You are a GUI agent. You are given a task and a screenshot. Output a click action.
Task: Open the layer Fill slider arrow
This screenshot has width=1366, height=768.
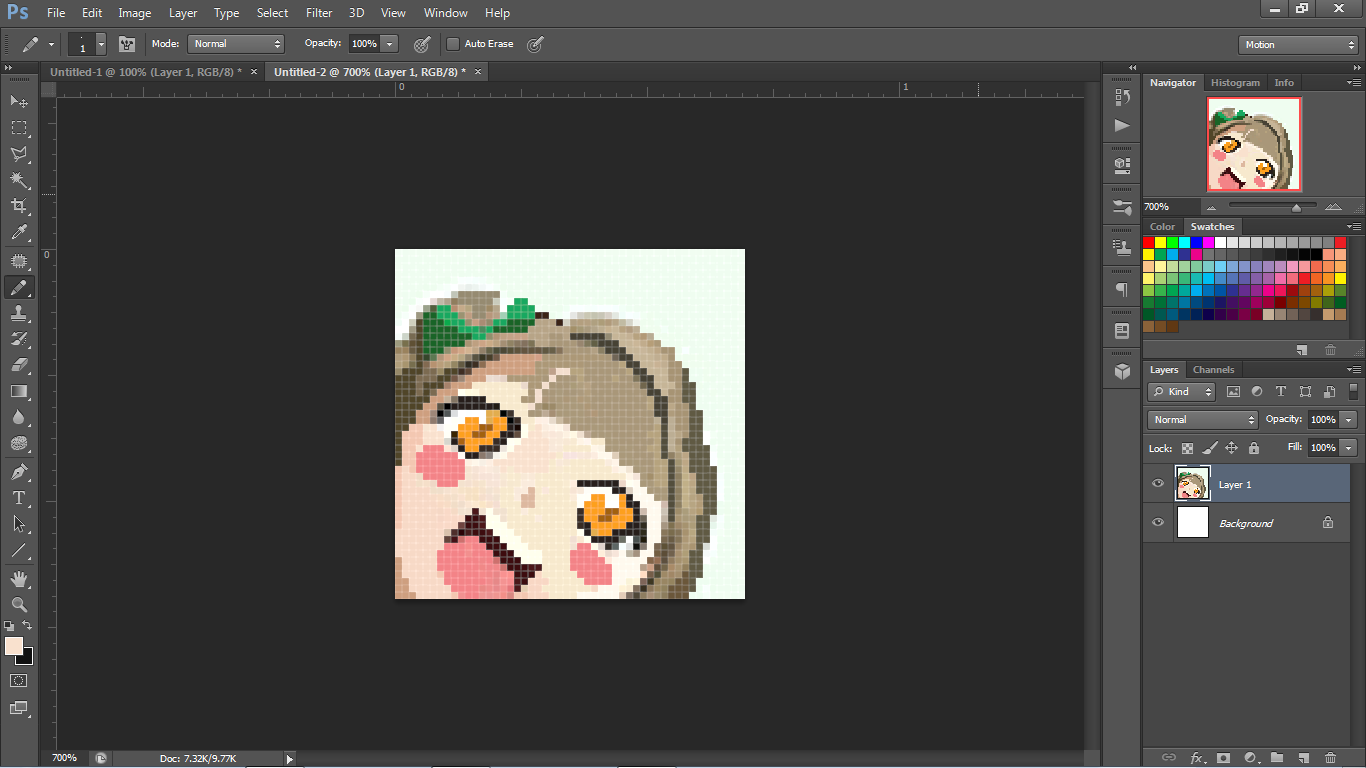point(1349,448)
